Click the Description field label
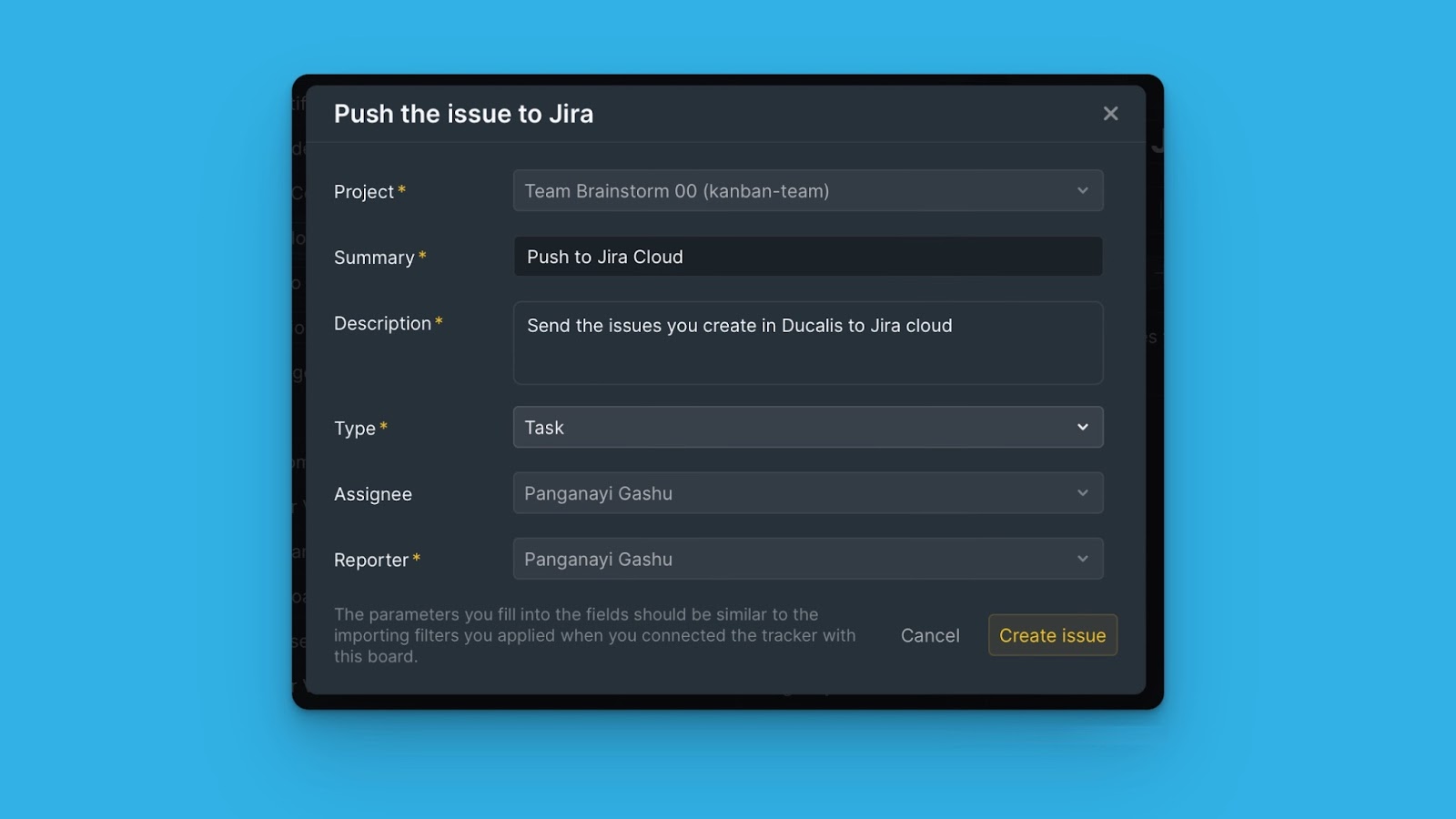The height and width of the screenshot is (819, 1456). pos(382,323)
